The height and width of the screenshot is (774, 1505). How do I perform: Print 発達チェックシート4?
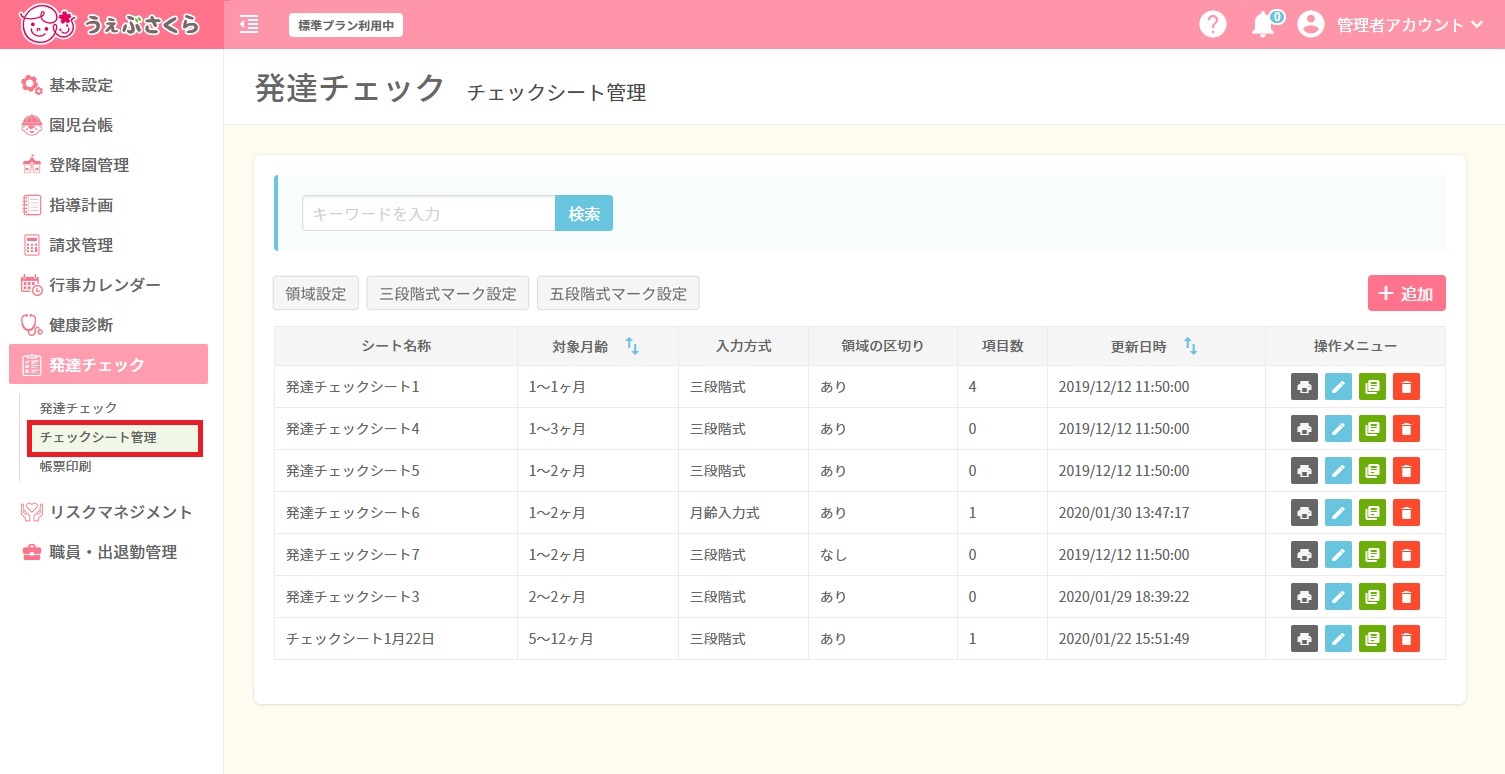1304,429
